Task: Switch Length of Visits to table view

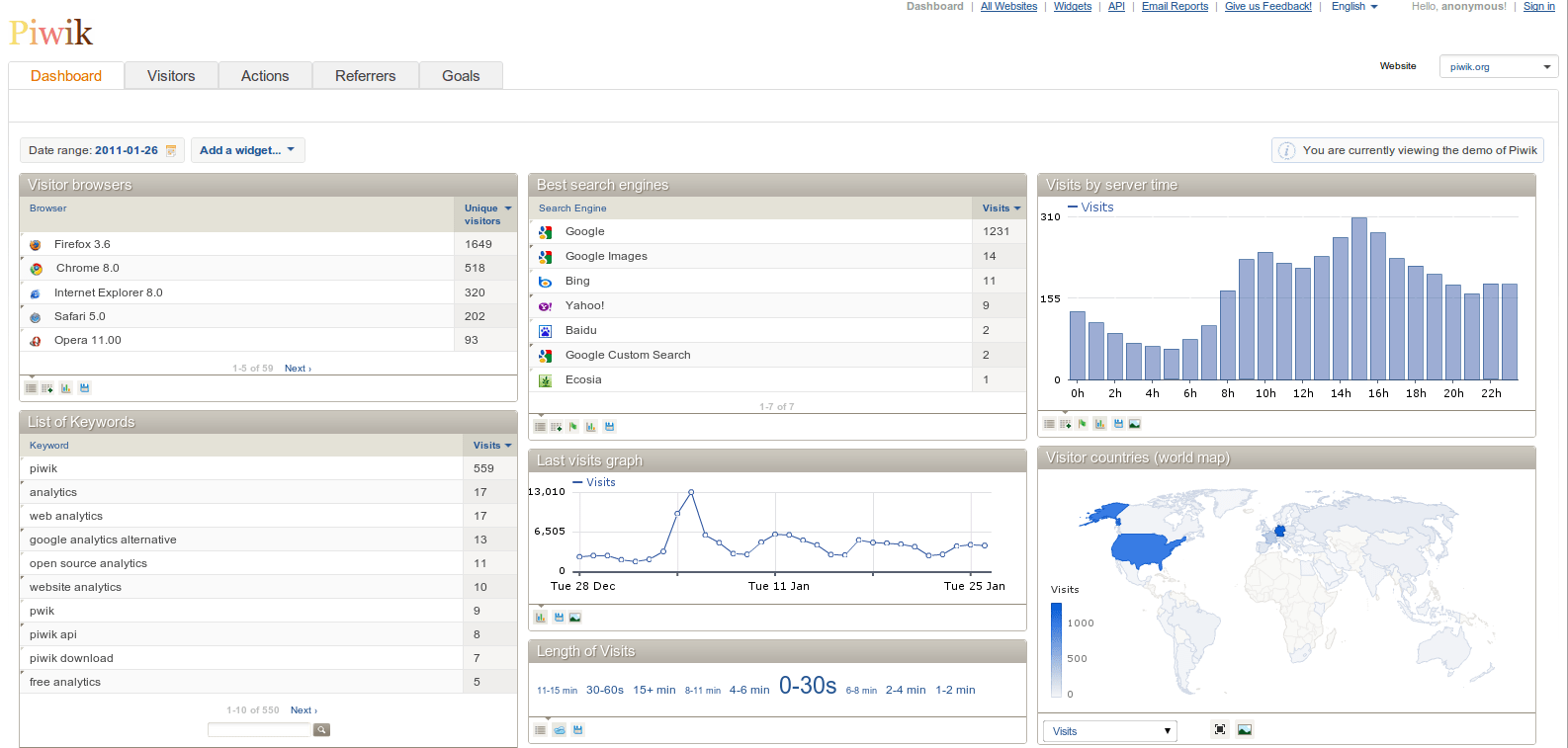Action: [540, 730]
